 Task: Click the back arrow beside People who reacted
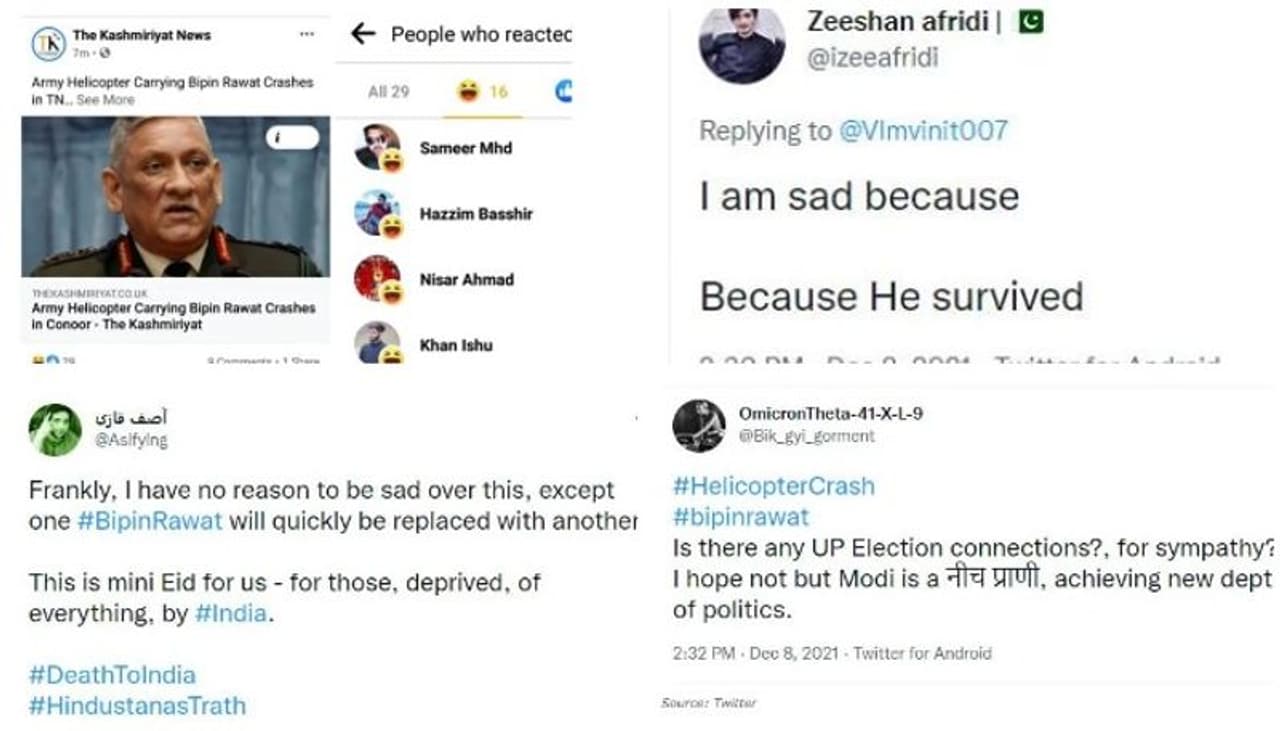[363, 34]
